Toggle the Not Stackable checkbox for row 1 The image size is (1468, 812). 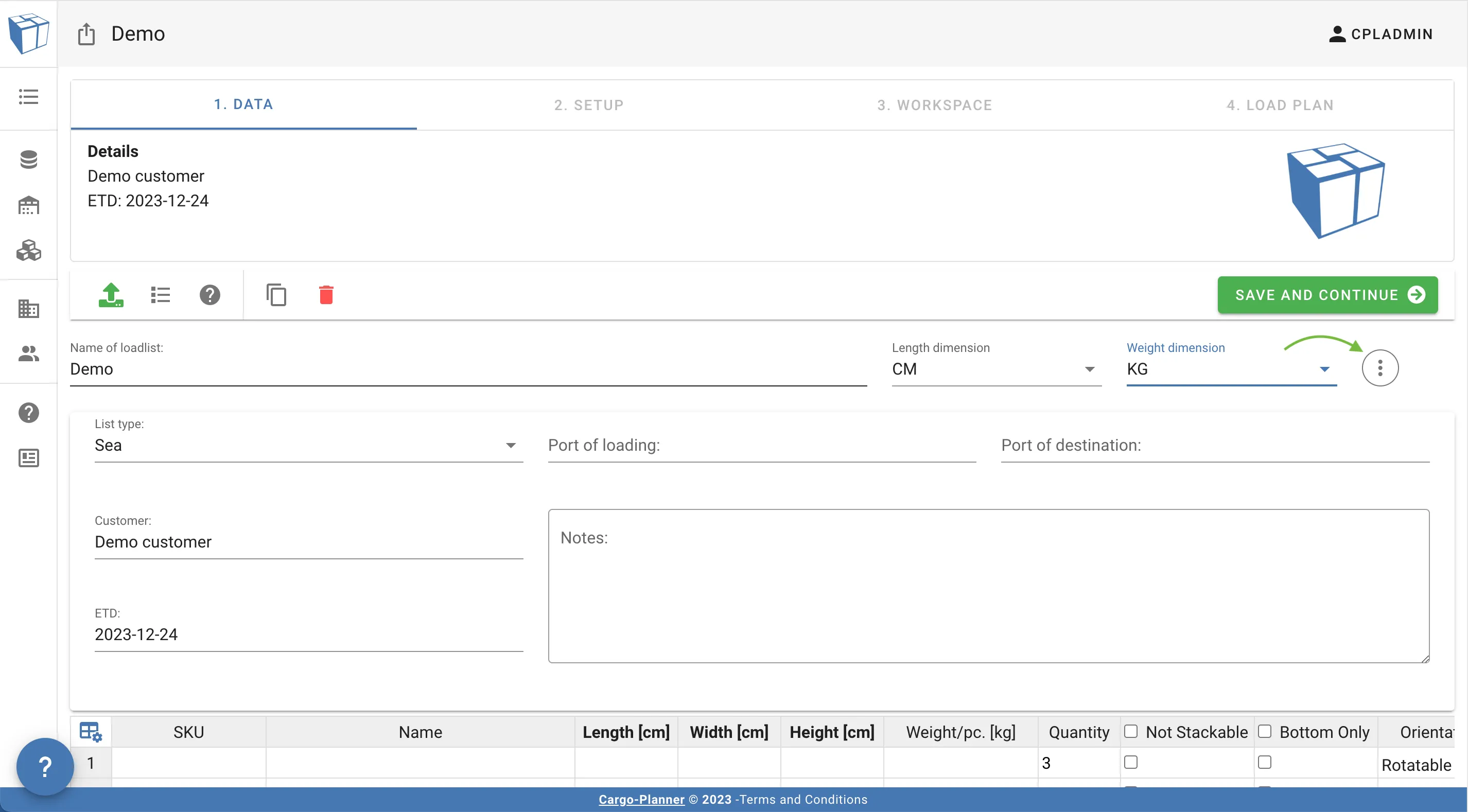click(1130, 761)
